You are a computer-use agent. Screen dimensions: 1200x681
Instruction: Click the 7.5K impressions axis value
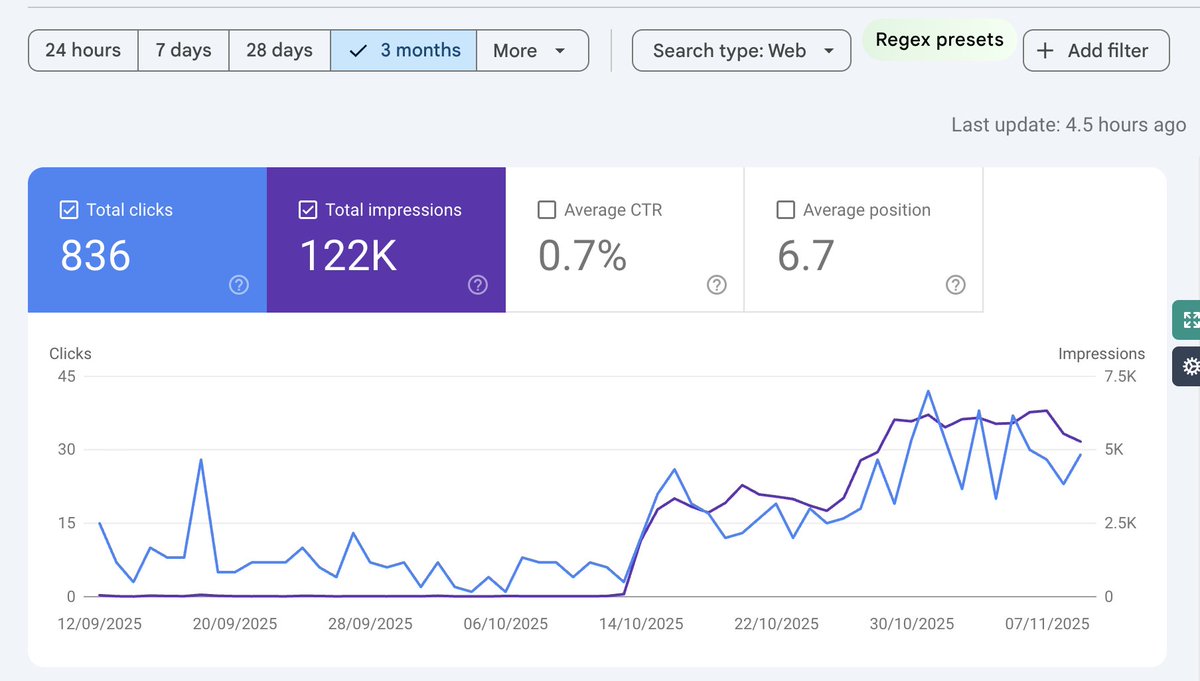tap(1120, 377)
